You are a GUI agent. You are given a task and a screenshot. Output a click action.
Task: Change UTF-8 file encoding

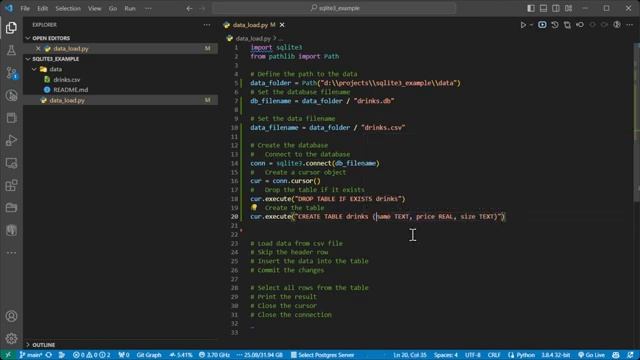(x=473, y=355)
